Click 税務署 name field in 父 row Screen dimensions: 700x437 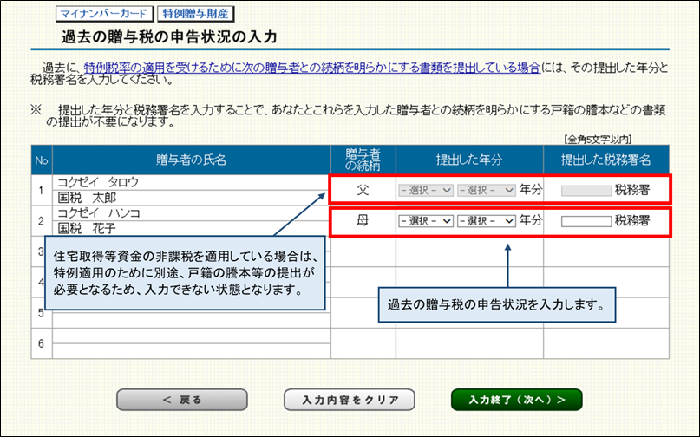click(585, 189)
